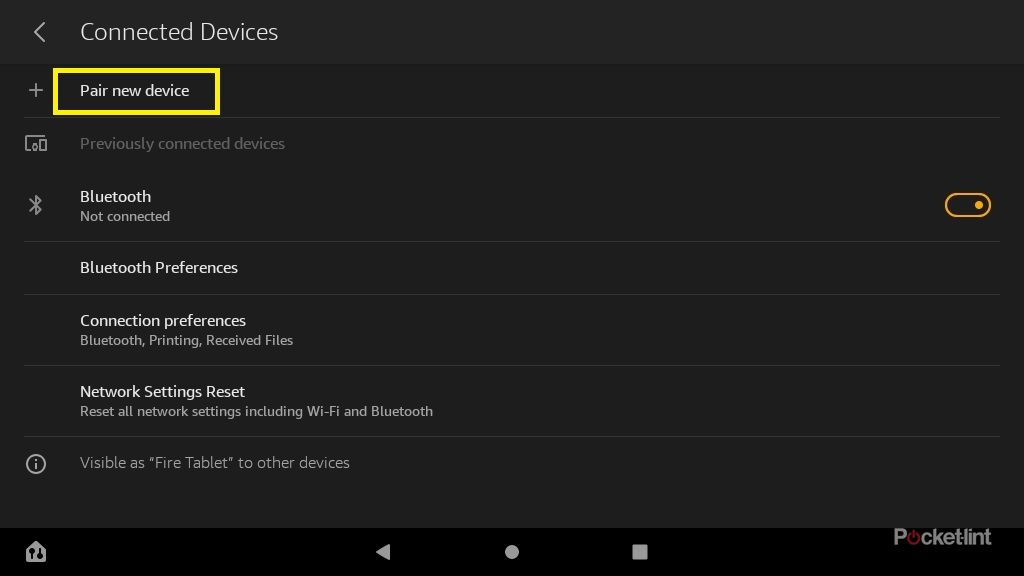Choose Network Settings Reset

pyautogui.click(x=162, y=392)
